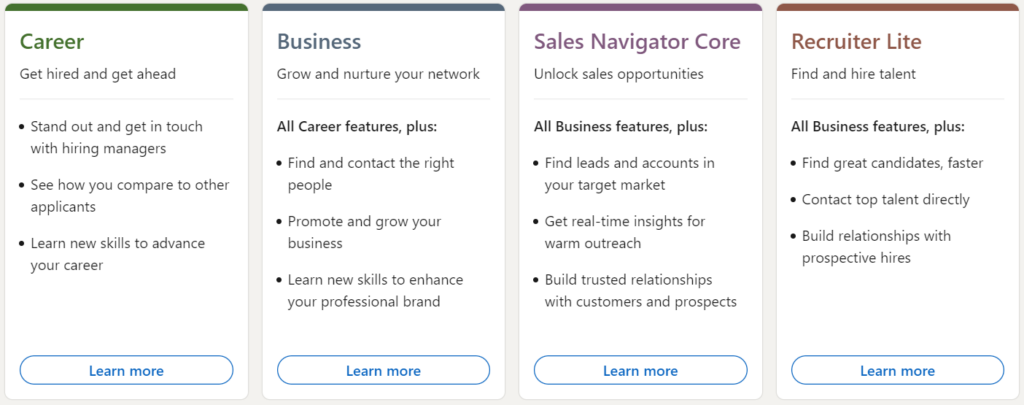Click 'Contact top talent directly' bullet
1024x405 pixels.
click(885, 199)
